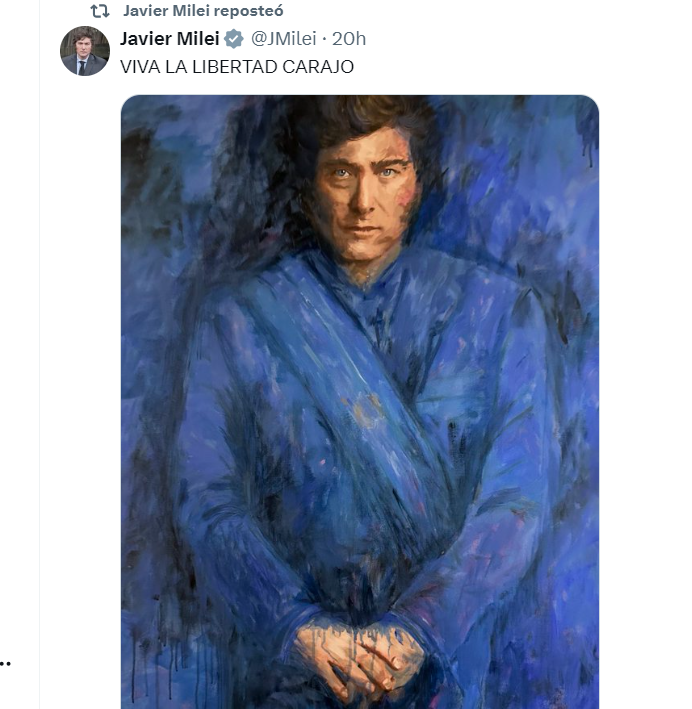692x709 pixels.
Task: Click the blue verified badge beside Javier Milei
Action: point(234,40)
